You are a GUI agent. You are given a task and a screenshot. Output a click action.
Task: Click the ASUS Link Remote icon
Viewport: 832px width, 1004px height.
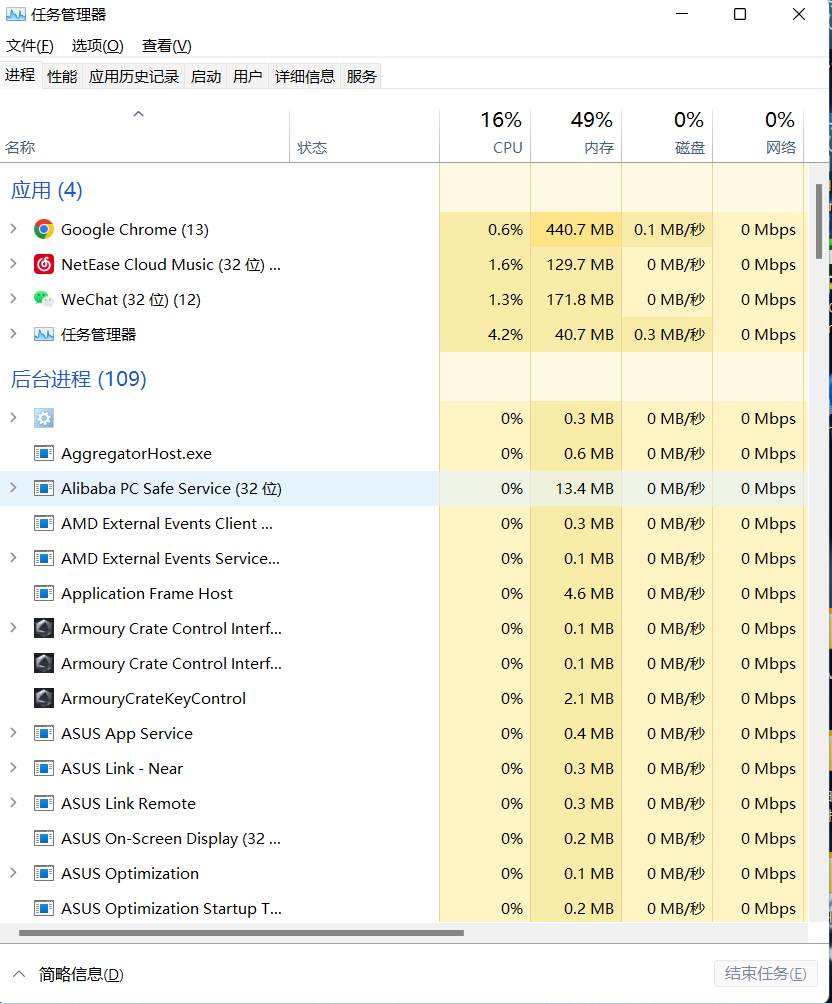[x=44, y=803]
